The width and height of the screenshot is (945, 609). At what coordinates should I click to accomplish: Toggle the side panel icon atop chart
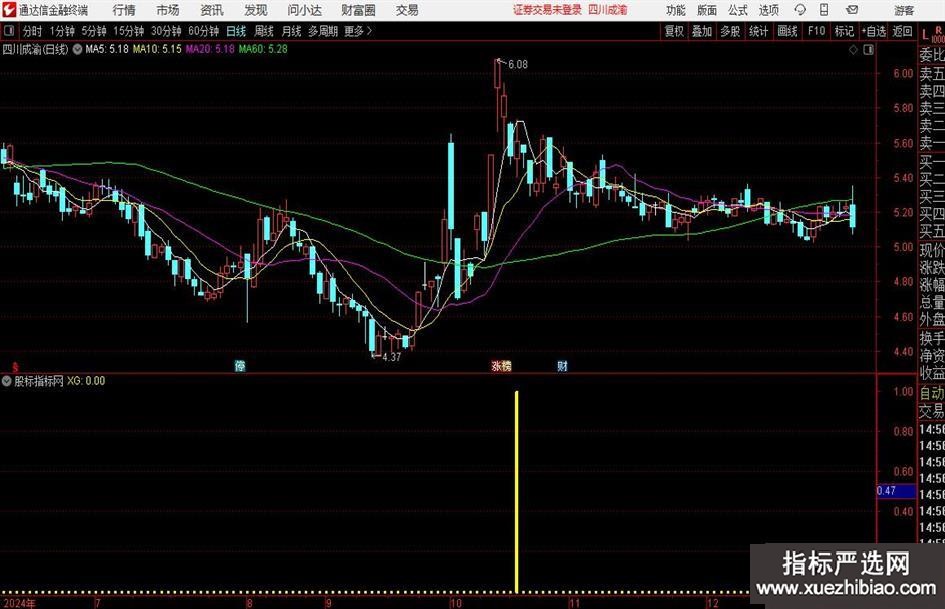(868, 50)
